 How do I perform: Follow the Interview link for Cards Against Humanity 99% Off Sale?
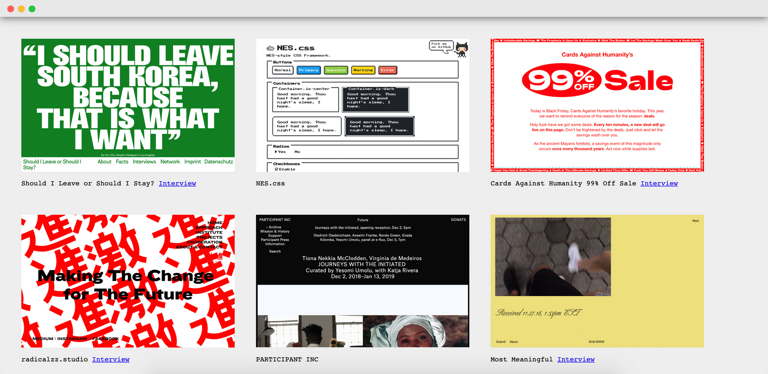[659, 184]
